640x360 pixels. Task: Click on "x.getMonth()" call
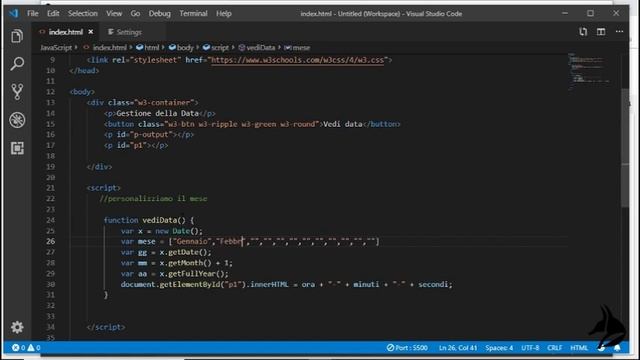pyautogui.click(x=185, y=263)
